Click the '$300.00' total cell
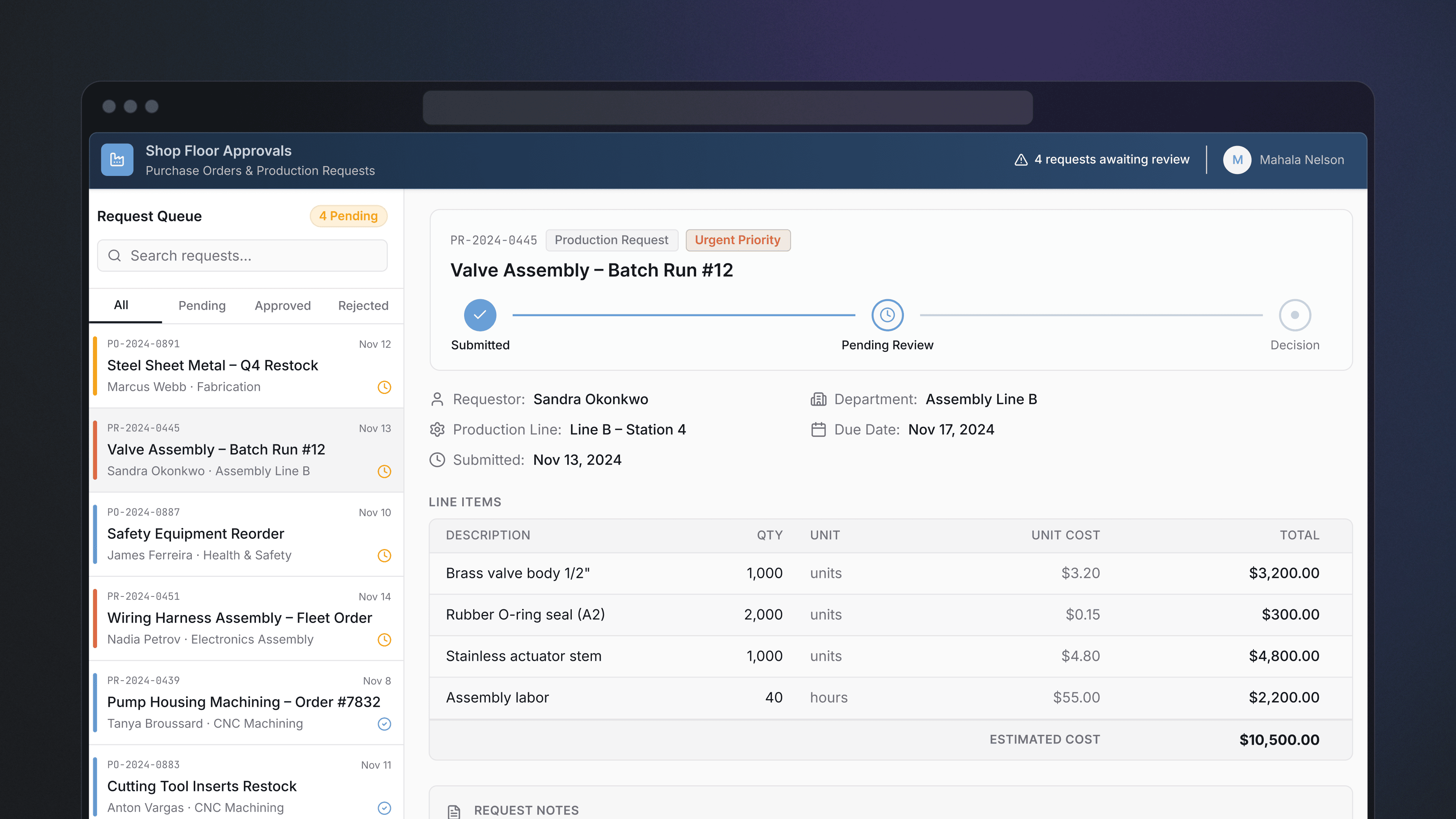The image size is (1456, 819). click(x=1290, y=614)
